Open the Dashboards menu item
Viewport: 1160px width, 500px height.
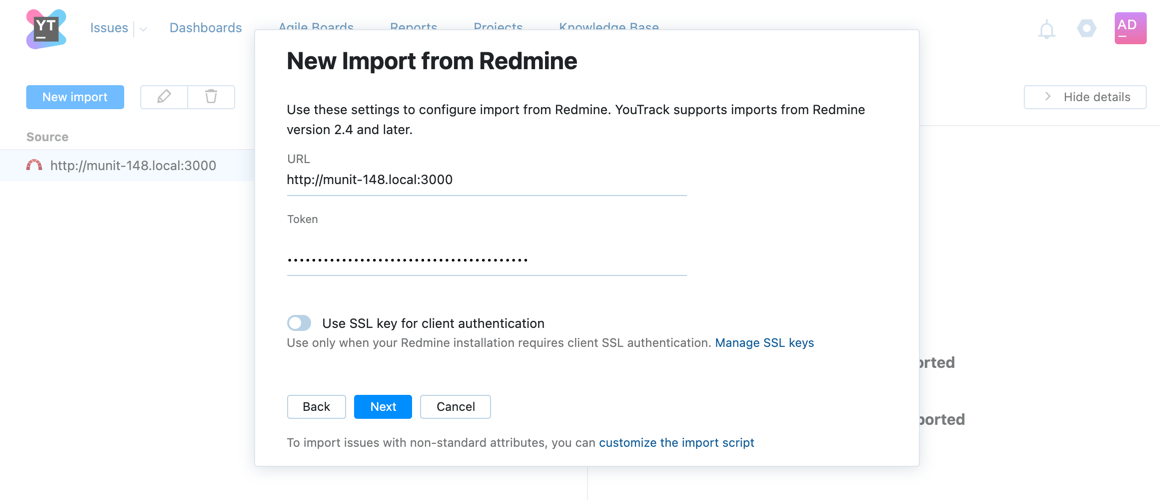click(x=205, y=28)
